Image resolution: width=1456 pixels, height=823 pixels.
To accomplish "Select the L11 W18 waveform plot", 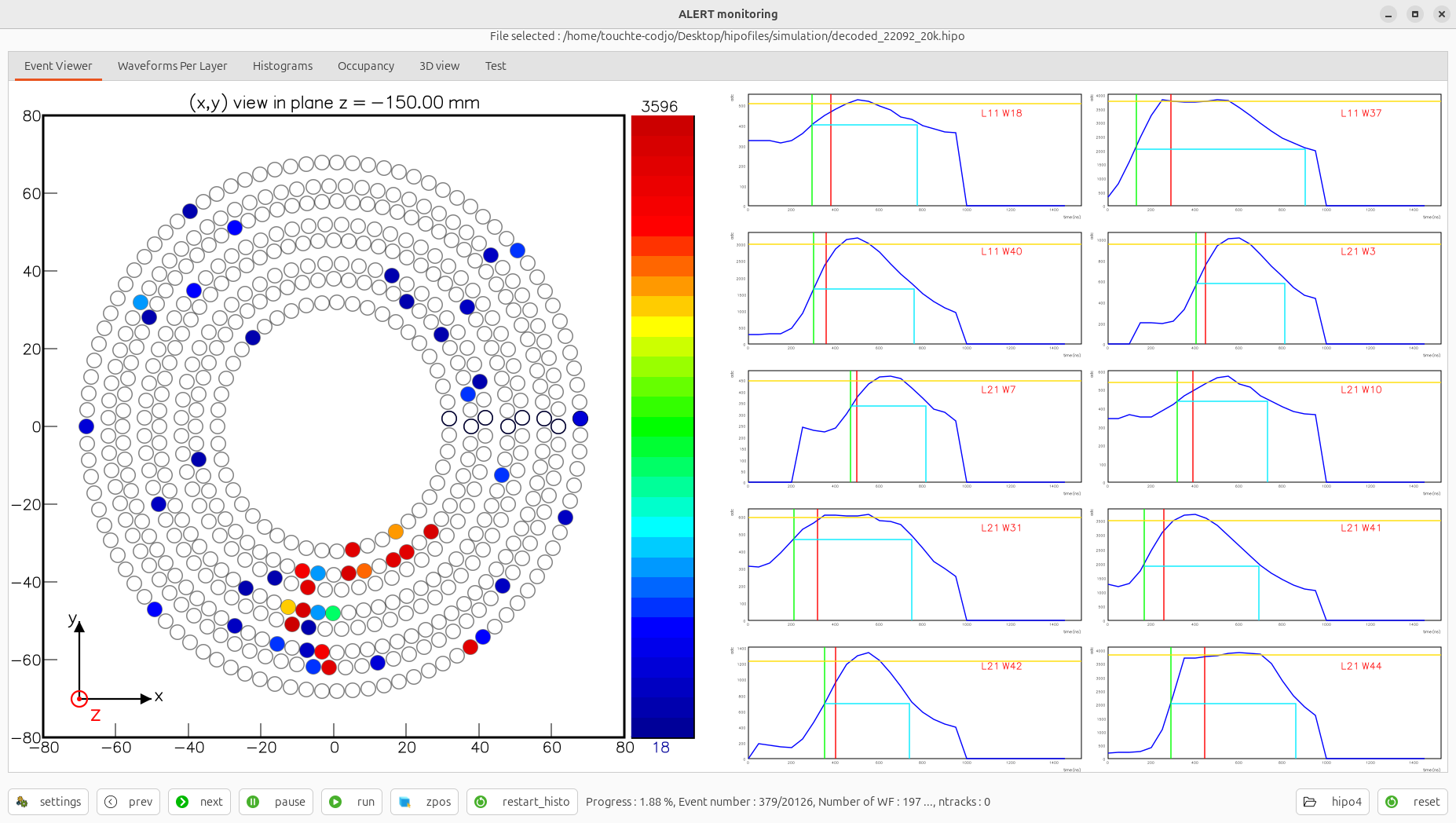I will pyautogui.click(x=915, y=150).
